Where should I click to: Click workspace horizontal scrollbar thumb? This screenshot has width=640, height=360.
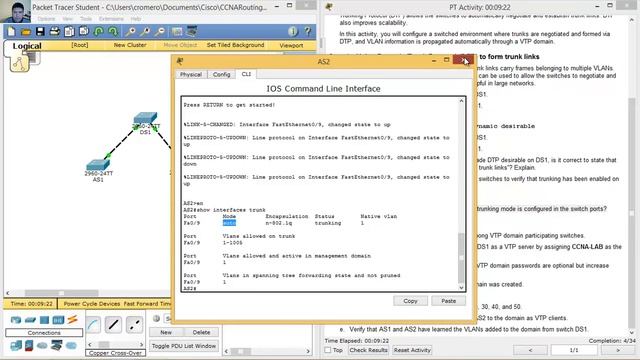[61, 293]
